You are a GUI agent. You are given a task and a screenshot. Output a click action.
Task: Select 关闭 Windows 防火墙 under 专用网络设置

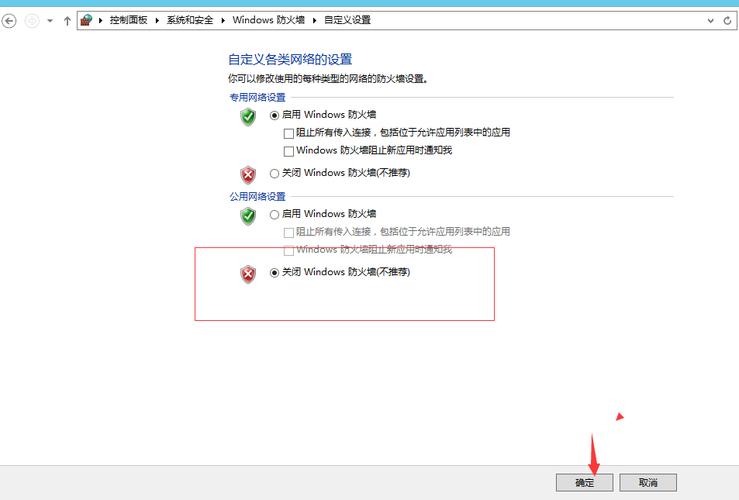coord(274,174)
